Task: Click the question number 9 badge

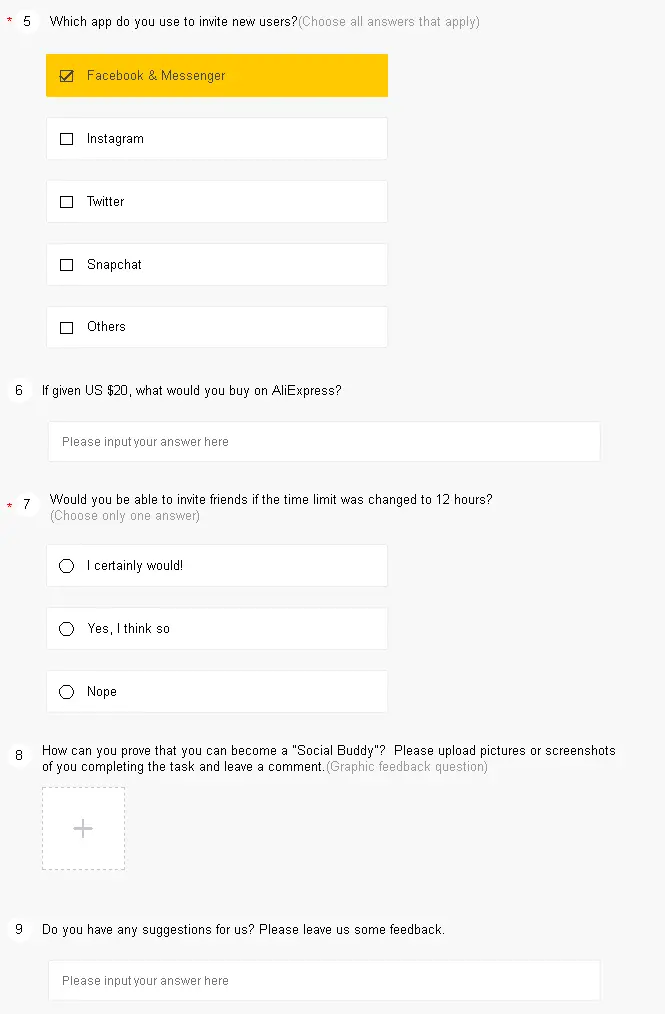Action: point(19,929)
